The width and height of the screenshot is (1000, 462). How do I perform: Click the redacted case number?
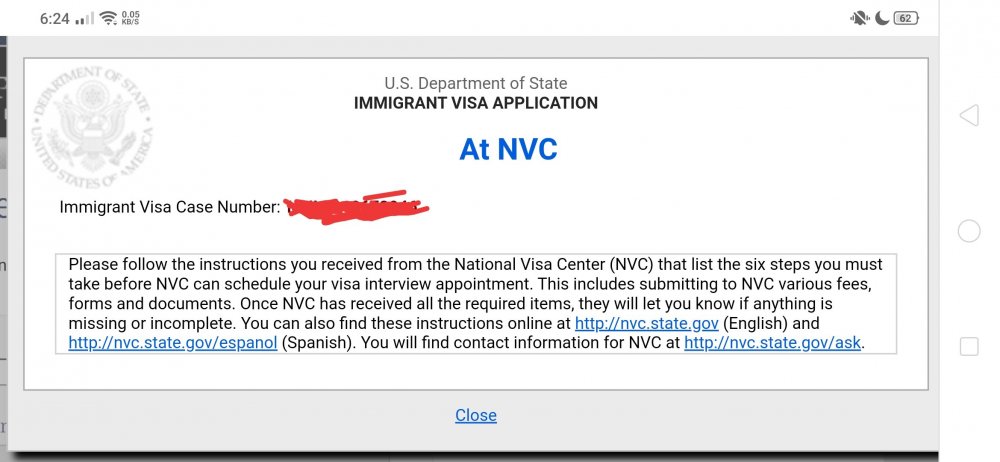[356, 205]
